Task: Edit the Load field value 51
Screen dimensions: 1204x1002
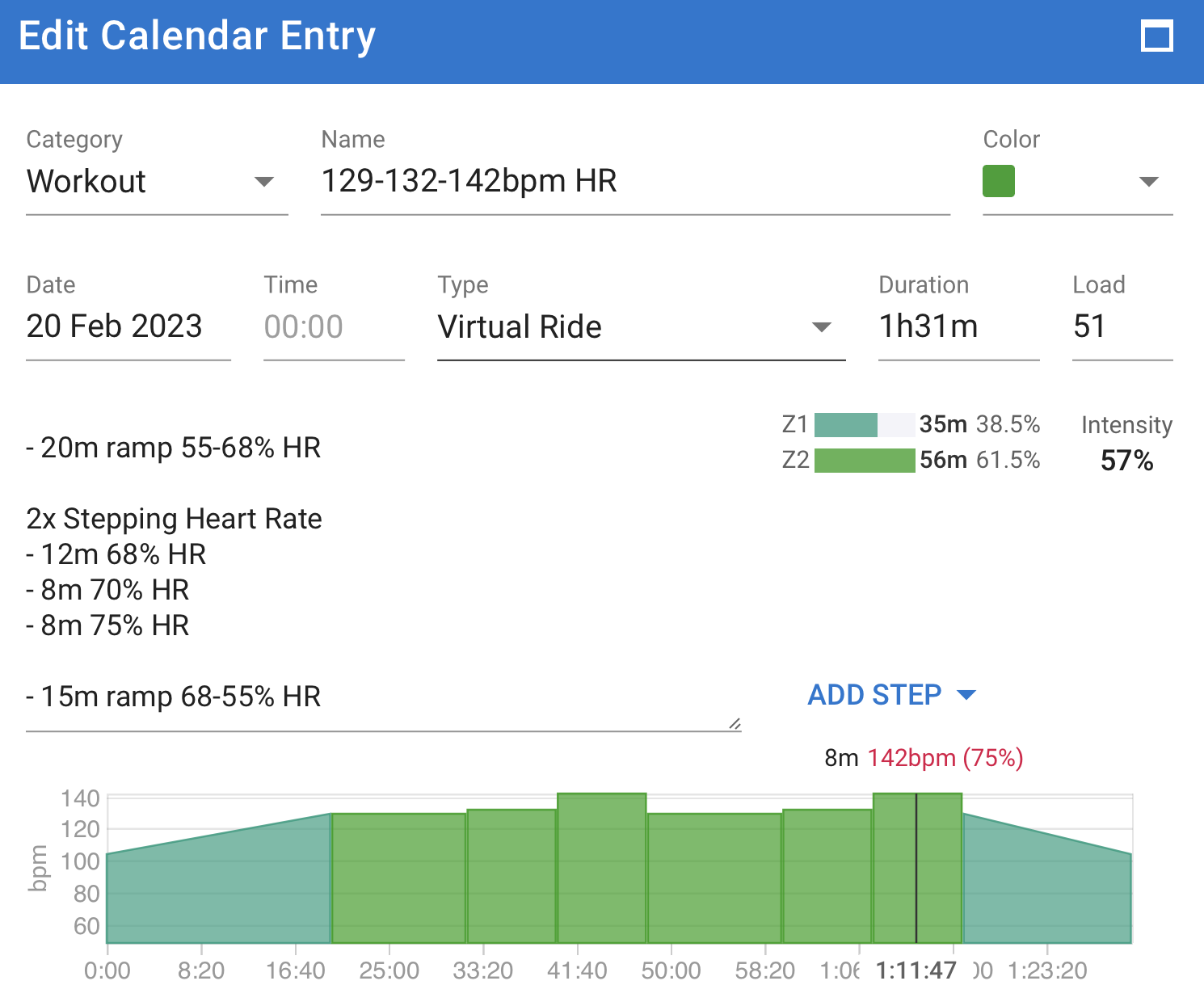Action: tap(1122, 326)
